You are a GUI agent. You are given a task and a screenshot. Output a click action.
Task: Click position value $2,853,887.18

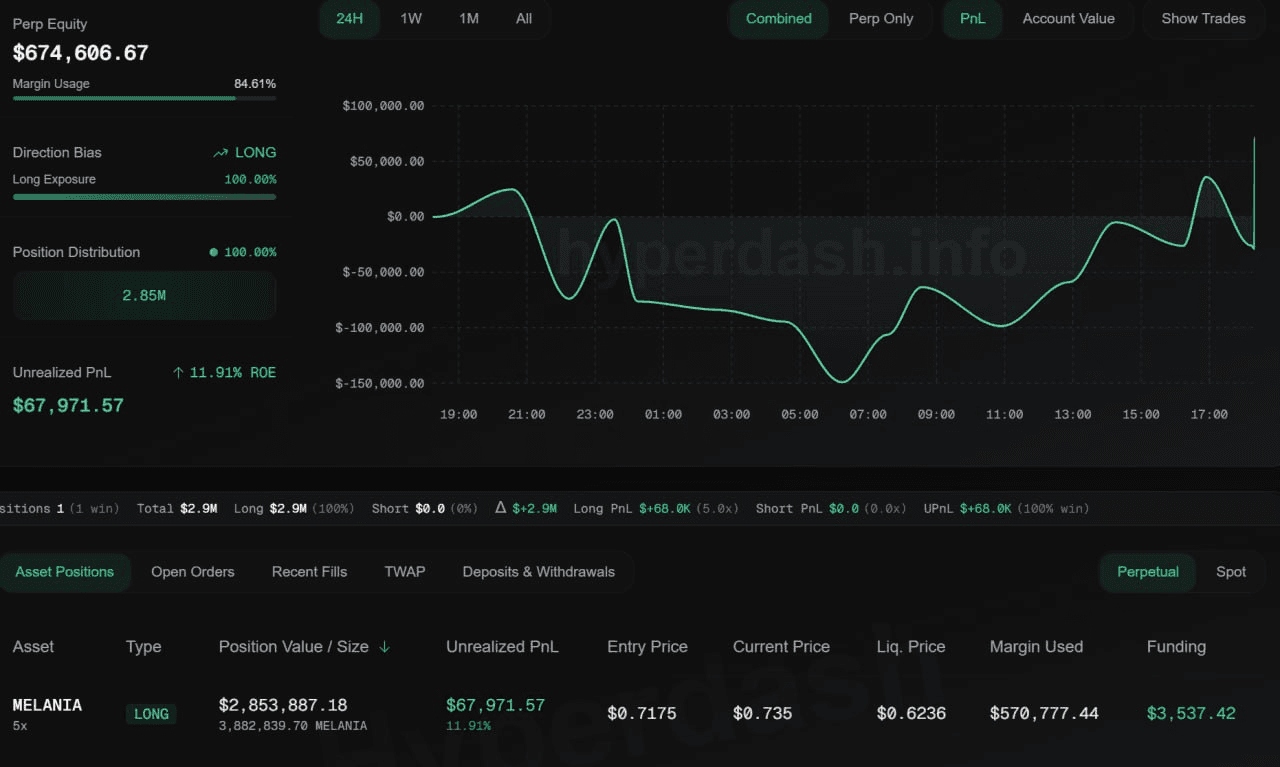click(x=283, y=705)
